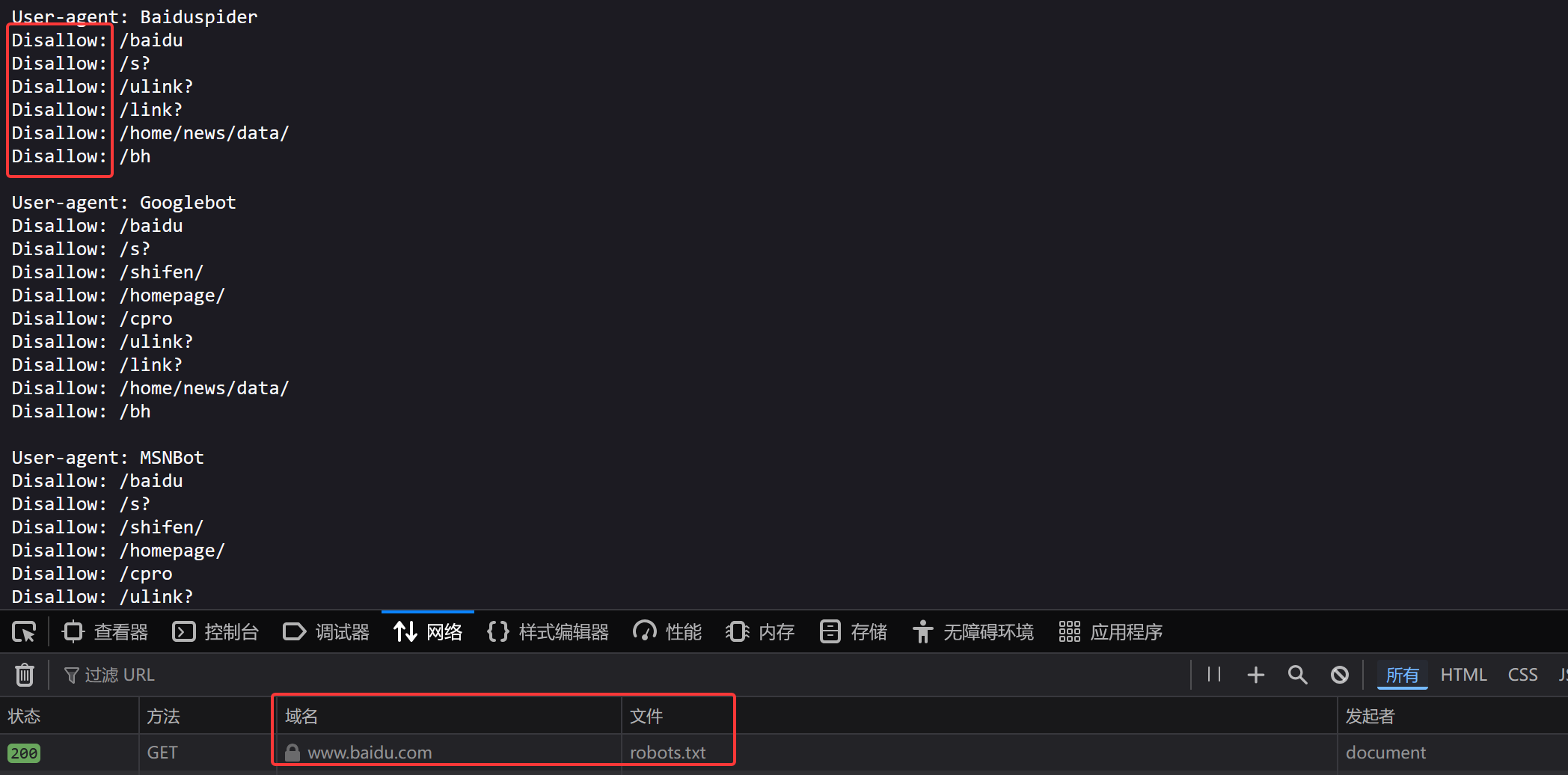This screenshot has height=775, width=1568.
Task: Activate the element picker icon
Action: [24, 632]
